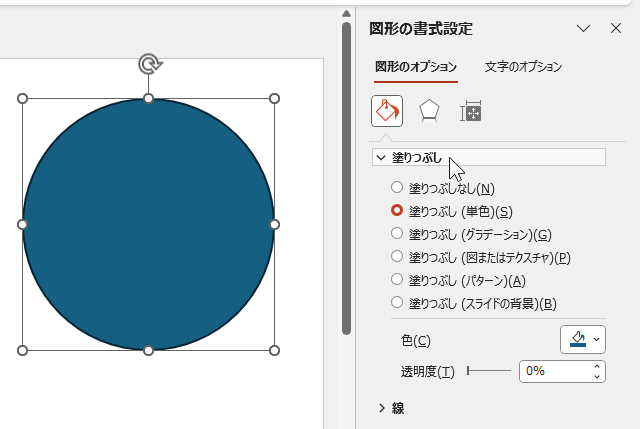
Task: Close the 図形の書式設定 pane
Action: pyautogui.click(x=616, y=28)
